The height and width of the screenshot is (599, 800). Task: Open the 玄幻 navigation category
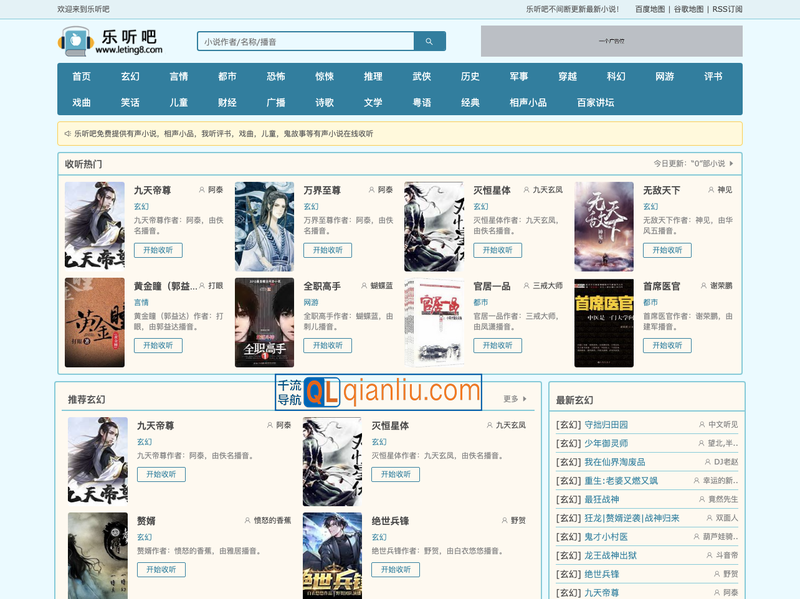coord(130,76)
